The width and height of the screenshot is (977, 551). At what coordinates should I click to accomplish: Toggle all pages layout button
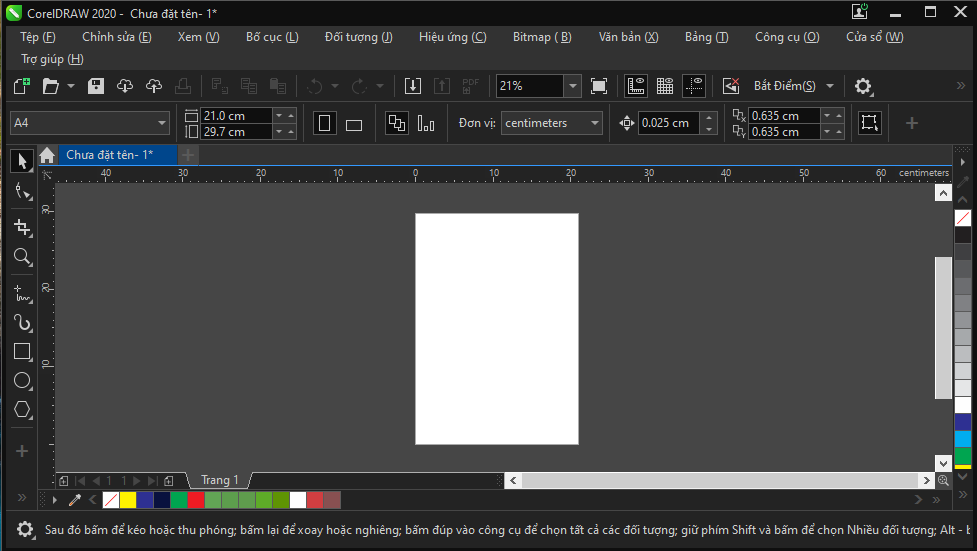click(396, 123)
